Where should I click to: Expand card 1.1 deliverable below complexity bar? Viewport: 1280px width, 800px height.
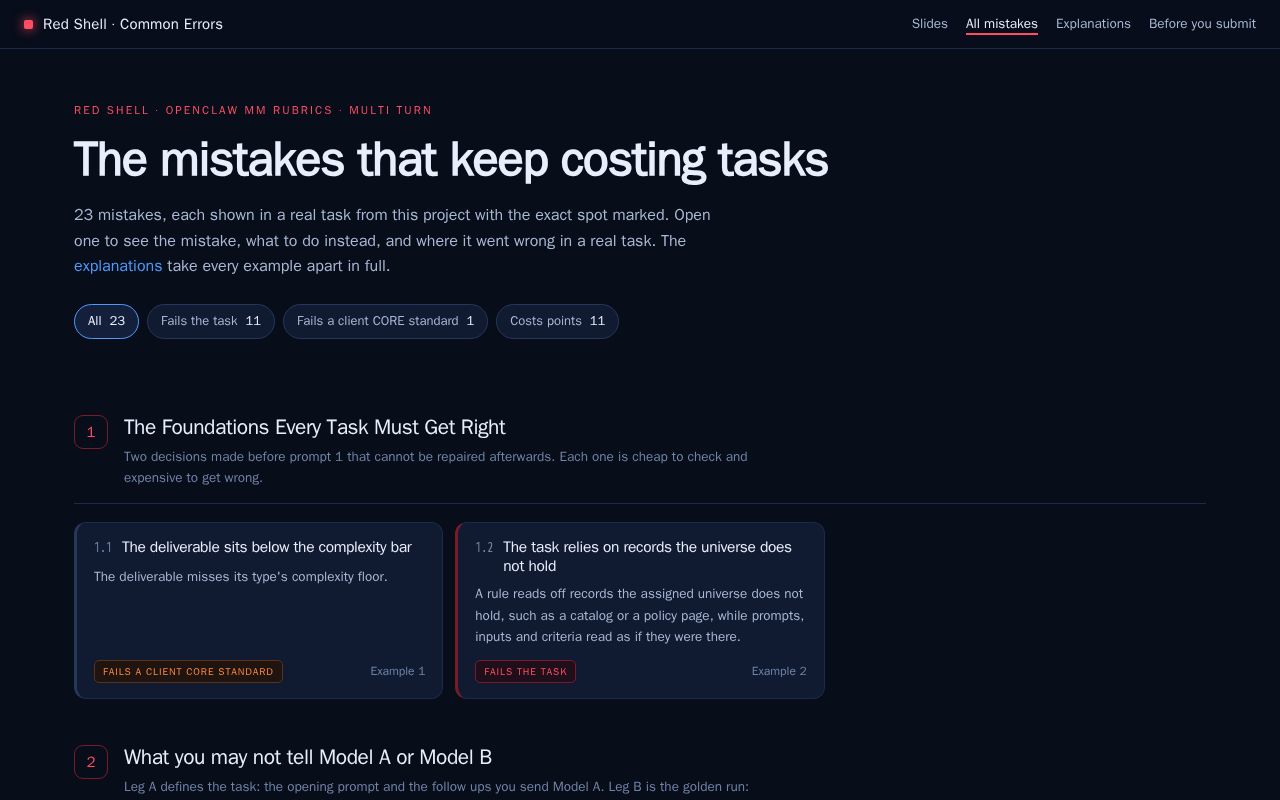pyautogui.click(x=259, y=610)
